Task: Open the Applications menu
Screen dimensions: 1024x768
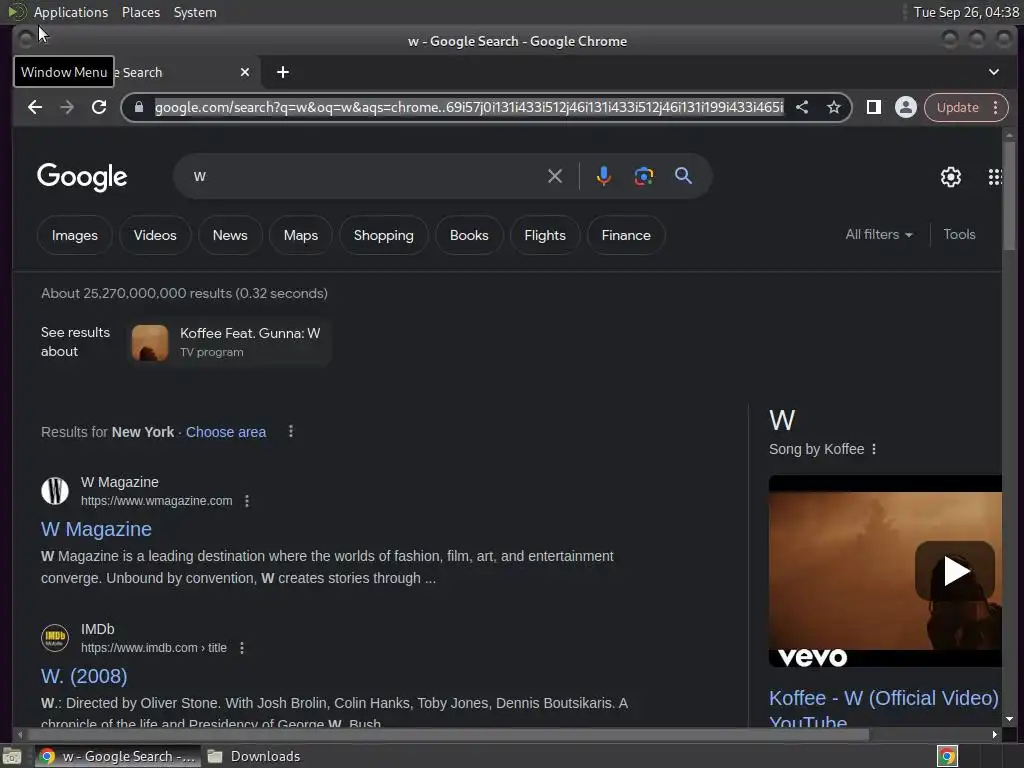Action: pos(71,12)
